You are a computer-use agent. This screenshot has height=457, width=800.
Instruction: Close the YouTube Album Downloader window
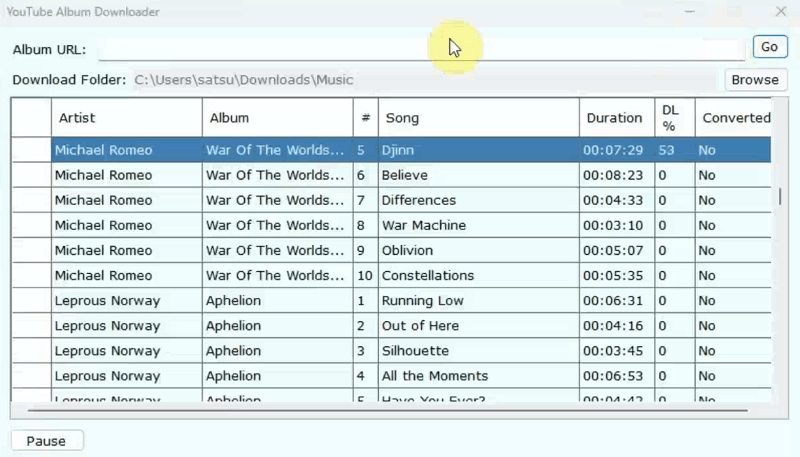click(781, 11)
